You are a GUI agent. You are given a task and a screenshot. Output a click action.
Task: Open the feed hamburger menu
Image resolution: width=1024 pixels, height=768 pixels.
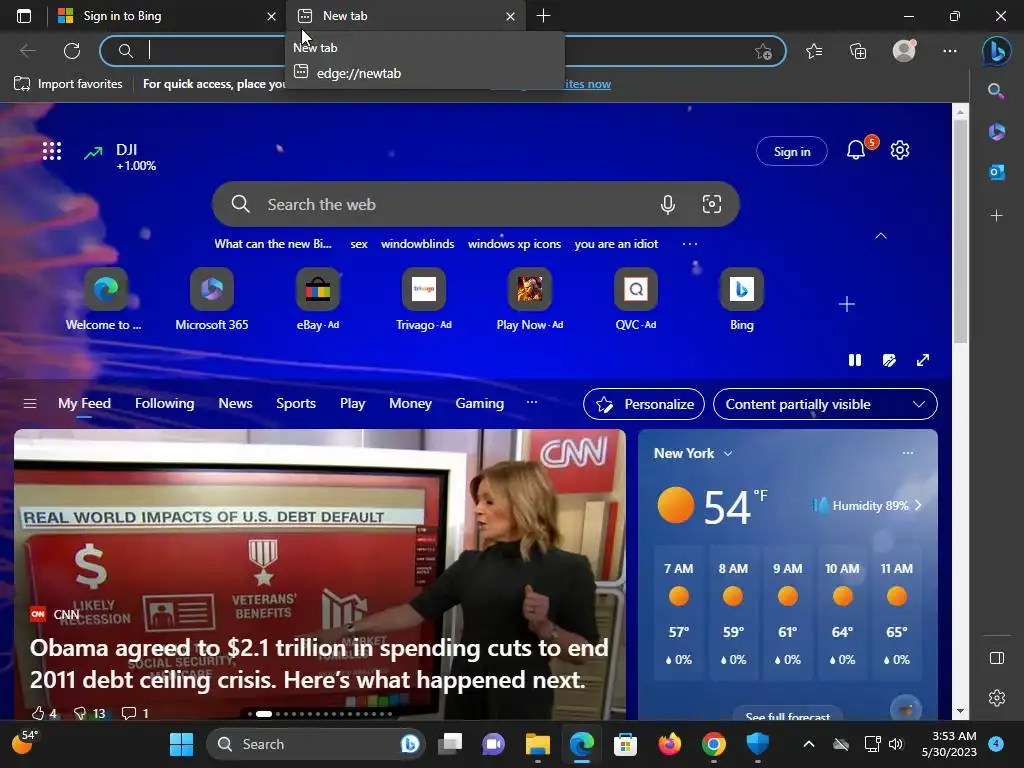point(30,404)
